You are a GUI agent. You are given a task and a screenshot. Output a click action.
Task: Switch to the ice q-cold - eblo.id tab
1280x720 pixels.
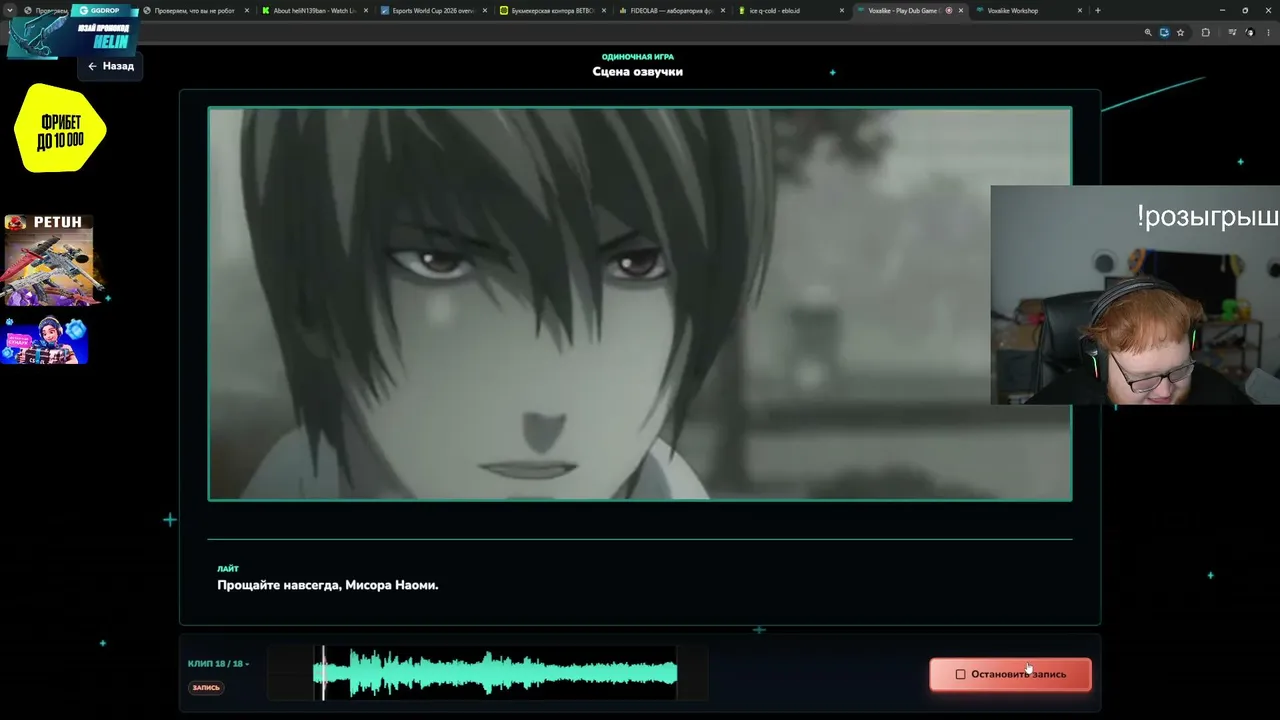[x=790, y=11]
